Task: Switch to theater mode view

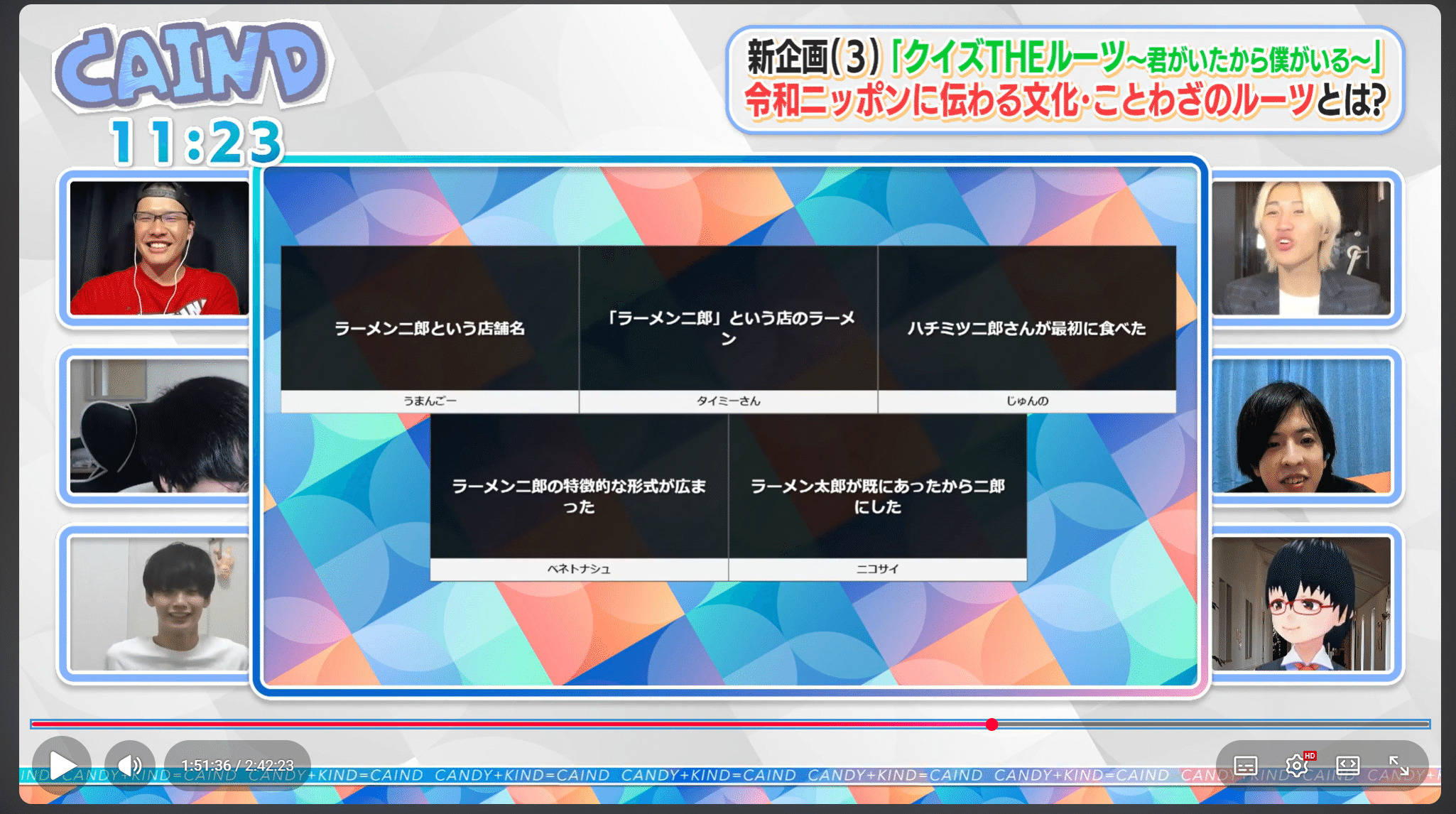Action: point(1347,765)
